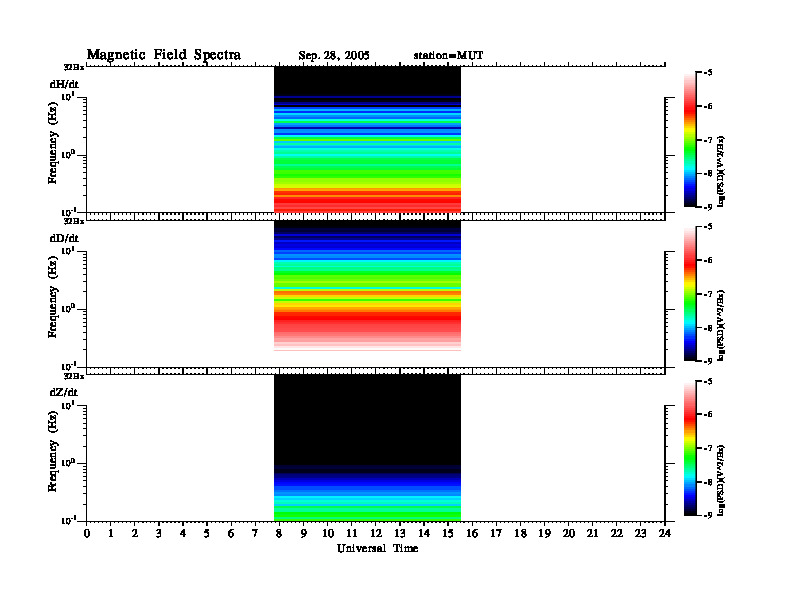
Task: Click the -5 tick on dH/dt color scale
Action: (x=708, y=73)
